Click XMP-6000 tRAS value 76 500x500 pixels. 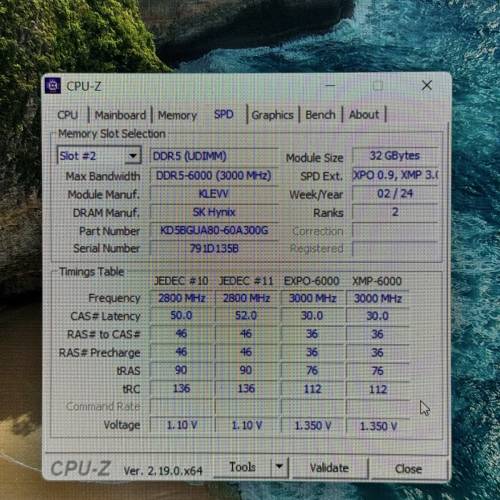point(377,371)
